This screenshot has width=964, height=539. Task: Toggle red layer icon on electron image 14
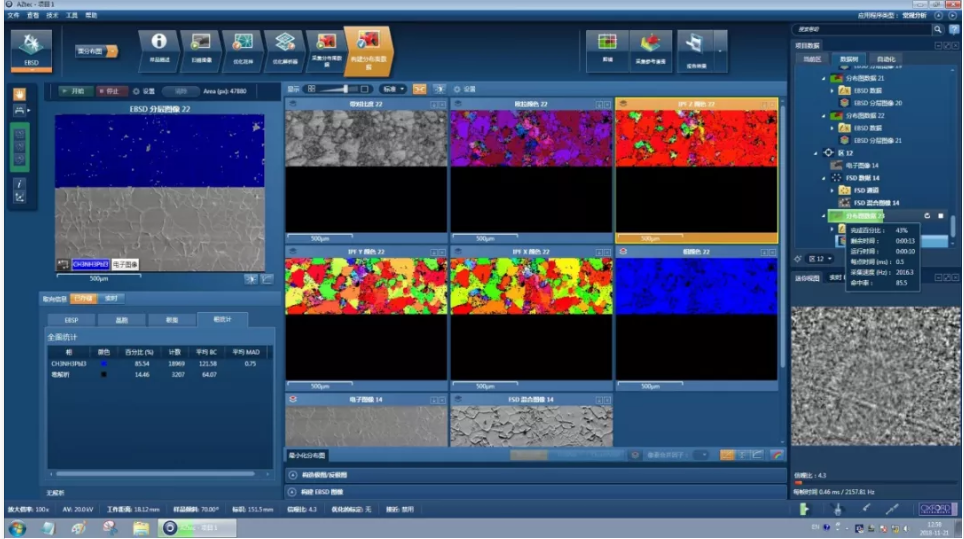coord(293,399)
